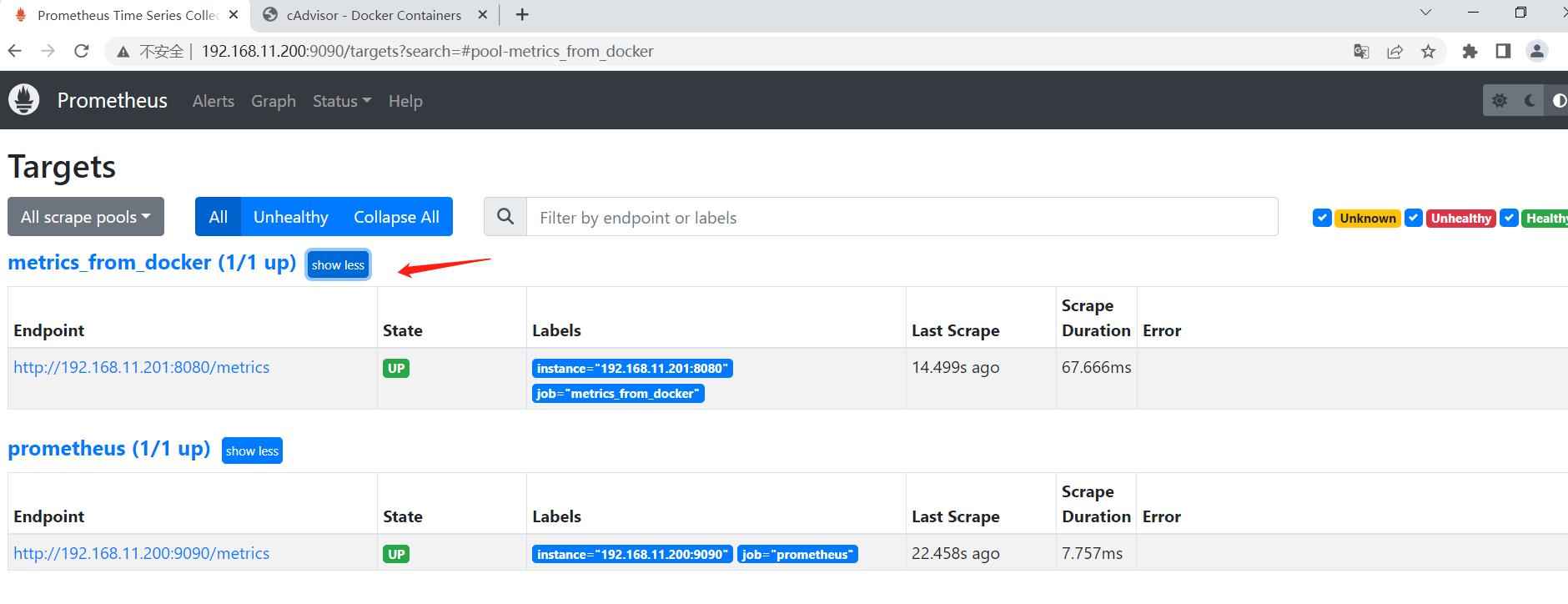Viewport: 1568px width, 604px height.
Task: Open the tab search chevron
Action: [x=1425, y=13]
